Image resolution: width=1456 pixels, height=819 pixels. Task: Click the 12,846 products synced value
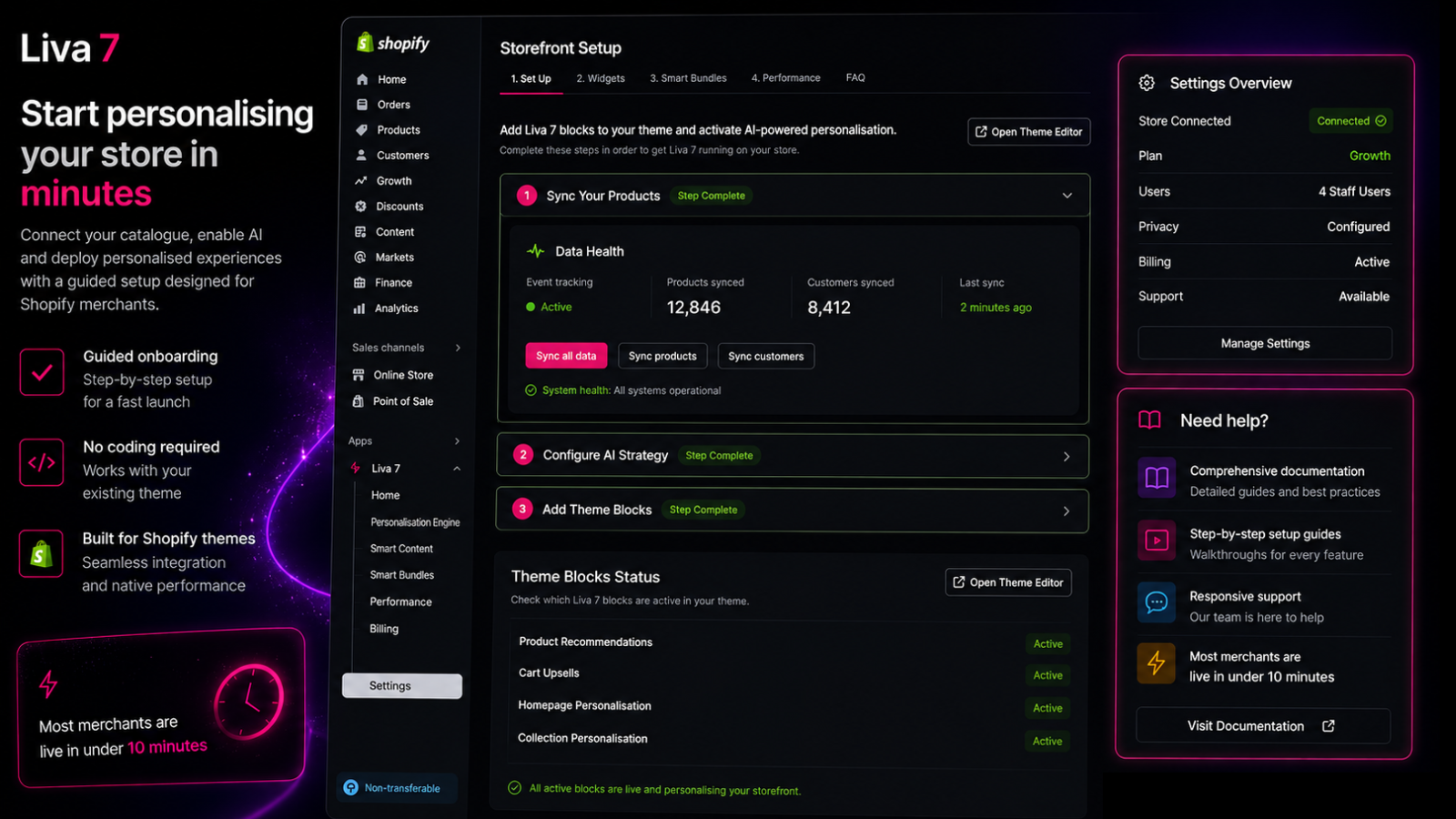693,308
